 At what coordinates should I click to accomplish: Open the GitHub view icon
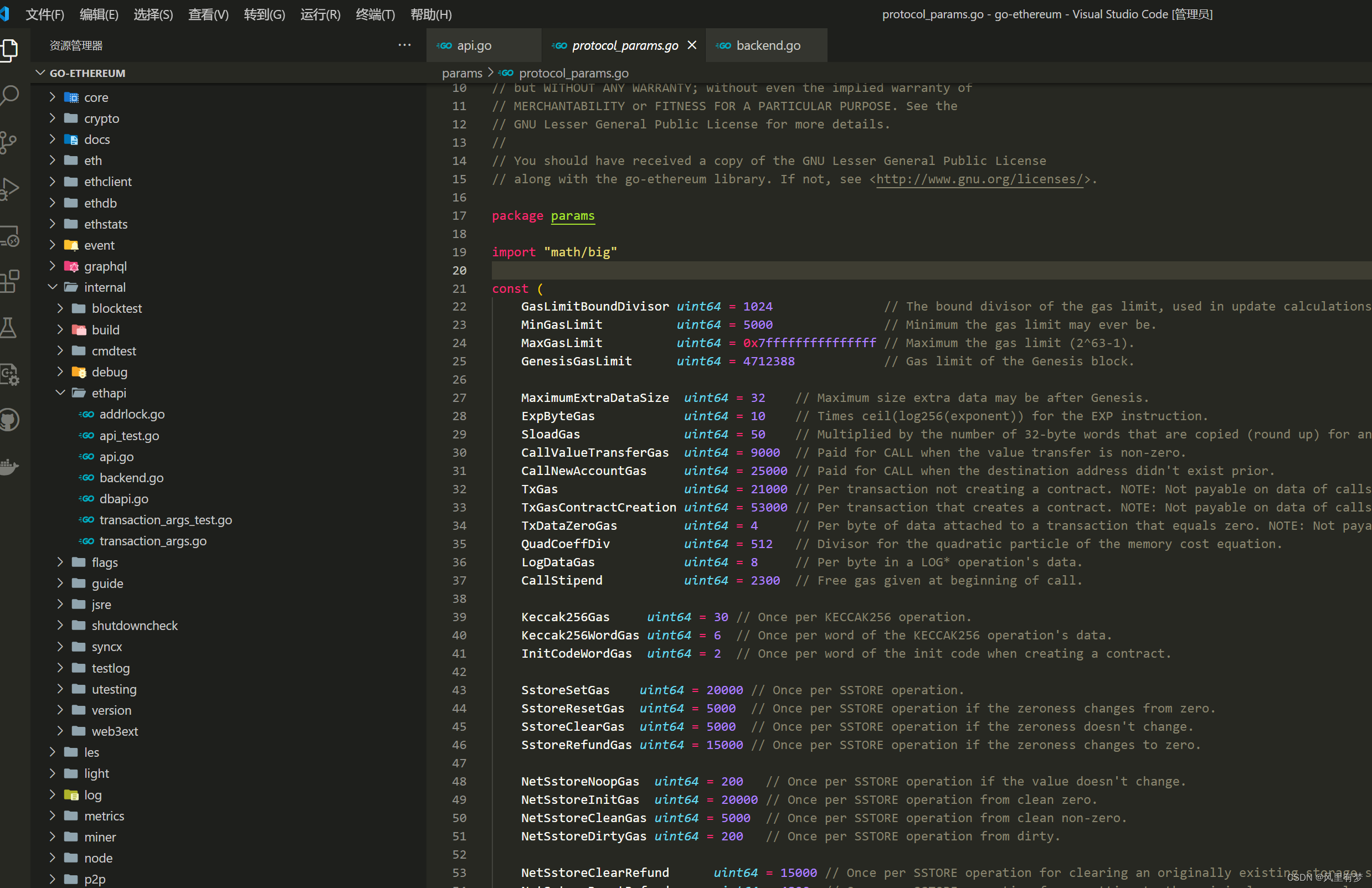pyautogui.click(x=9, y=420)
